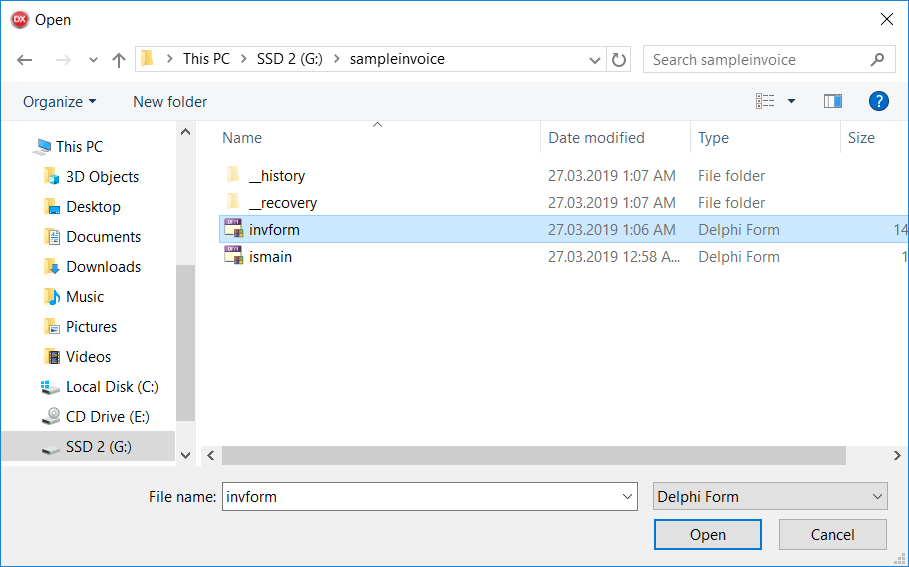
Task: Open view options dropdown arrow
Action: coord(791,101)
